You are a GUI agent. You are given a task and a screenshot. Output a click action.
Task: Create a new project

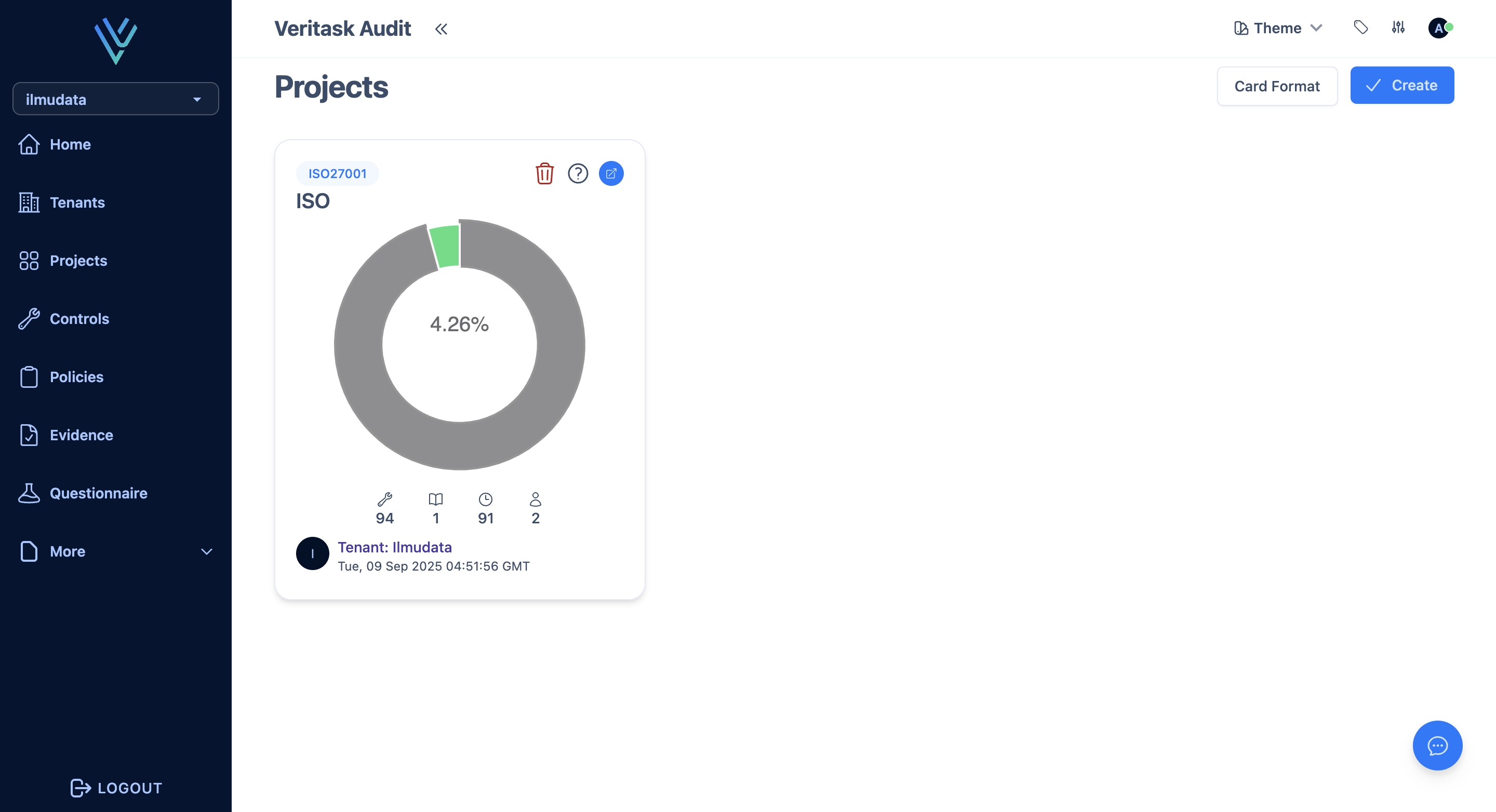point(1402,85)
